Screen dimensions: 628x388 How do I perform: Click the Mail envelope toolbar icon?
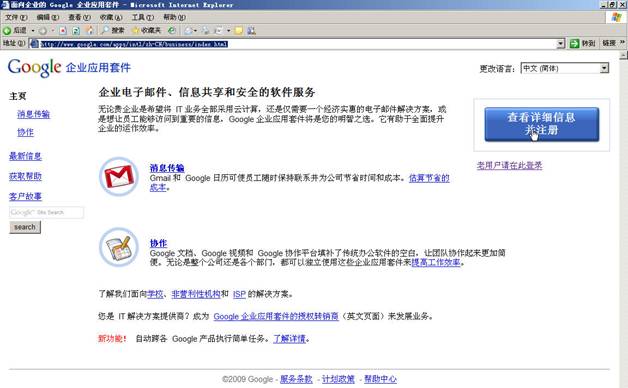(x=188, y=30)
